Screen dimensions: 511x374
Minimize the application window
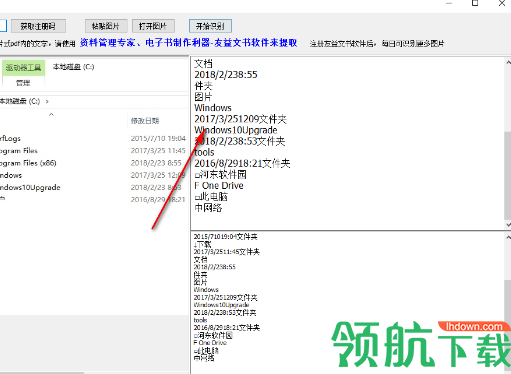(449, 3)
